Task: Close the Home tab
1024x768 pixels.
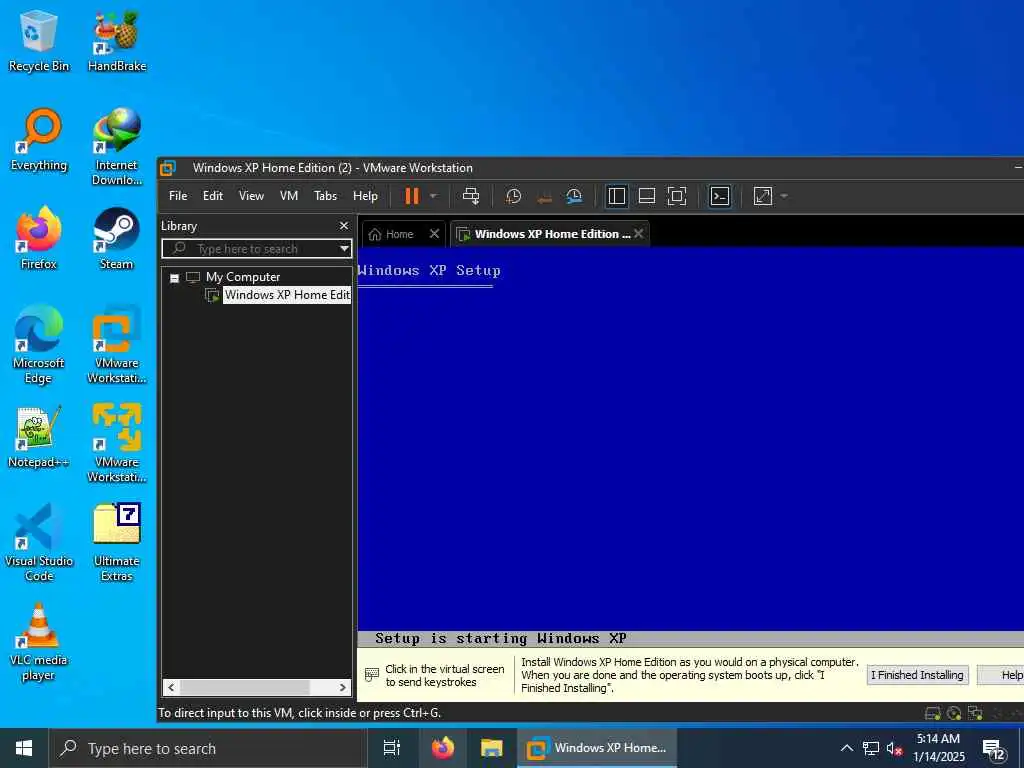Action: 434,234
